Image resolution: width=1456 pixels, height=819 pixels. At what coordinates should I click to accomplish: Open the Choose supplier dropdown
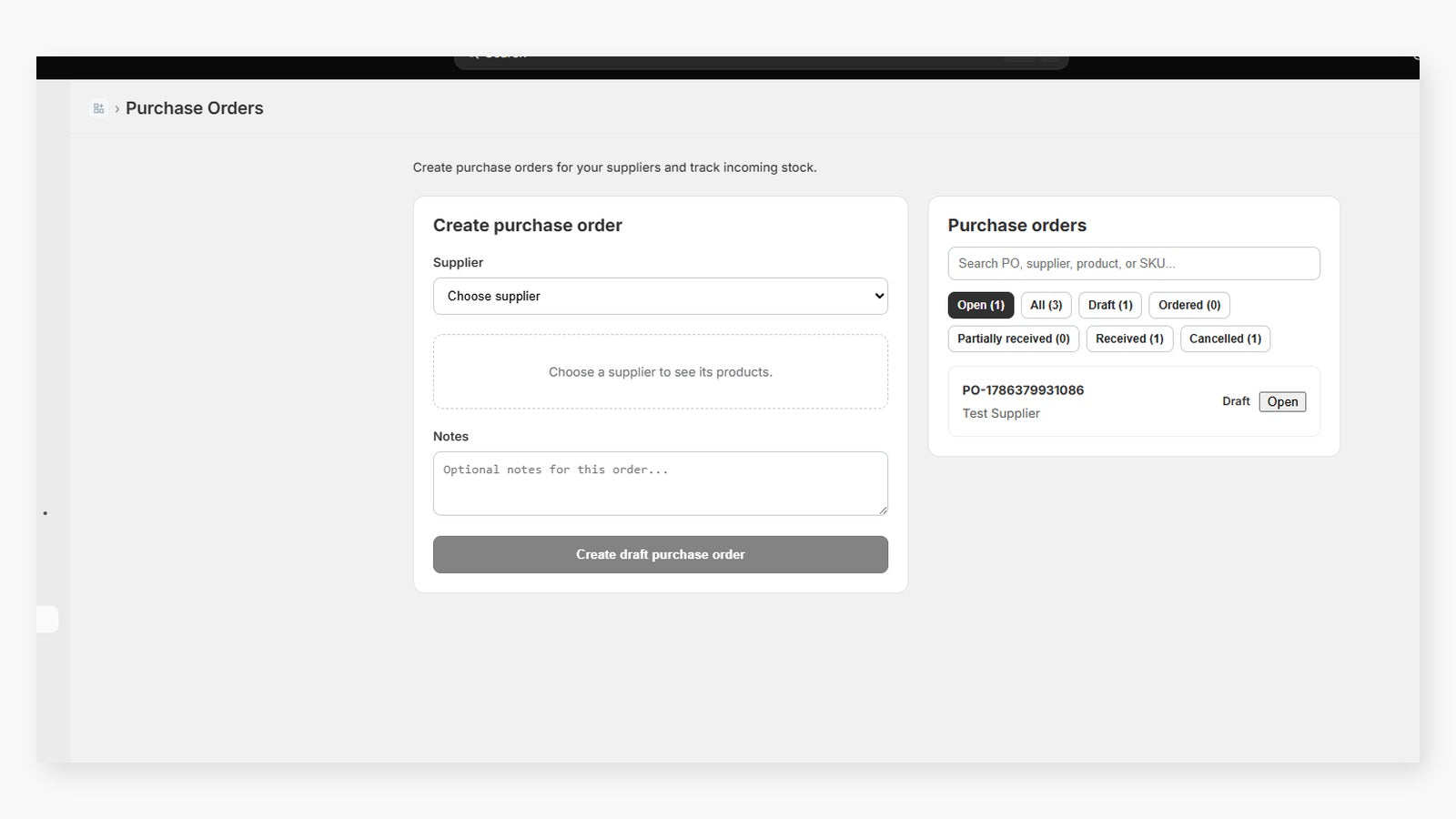tap(660, 296)
